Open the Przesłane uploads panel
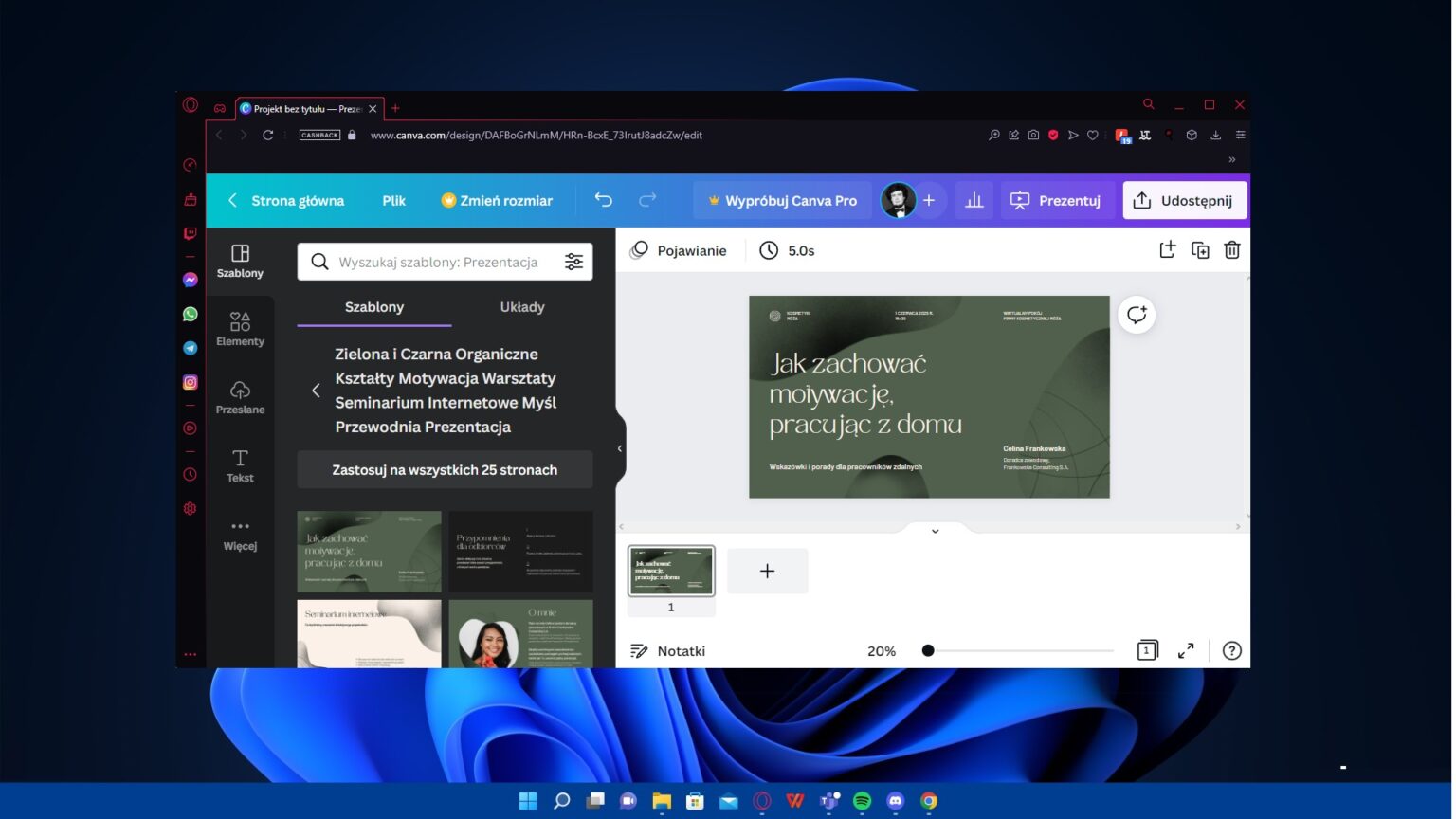Image resolution: width=1456 pixels, height=819 pixels. coord(240,397)
